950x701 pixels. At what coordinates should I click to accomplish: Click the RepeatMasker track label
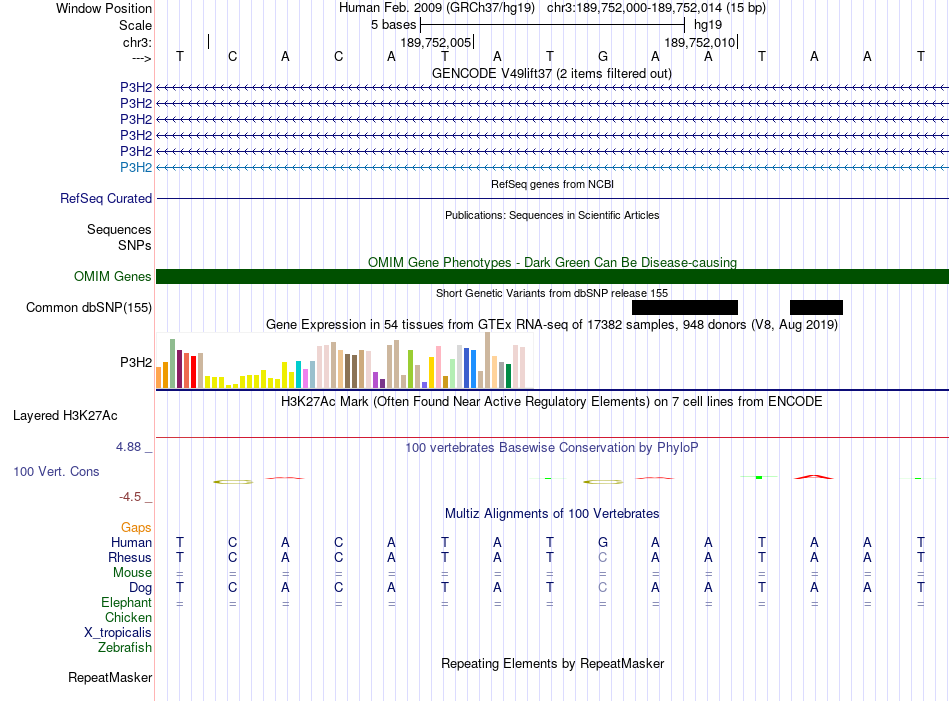pyautogui.click(x=110, y=677)
